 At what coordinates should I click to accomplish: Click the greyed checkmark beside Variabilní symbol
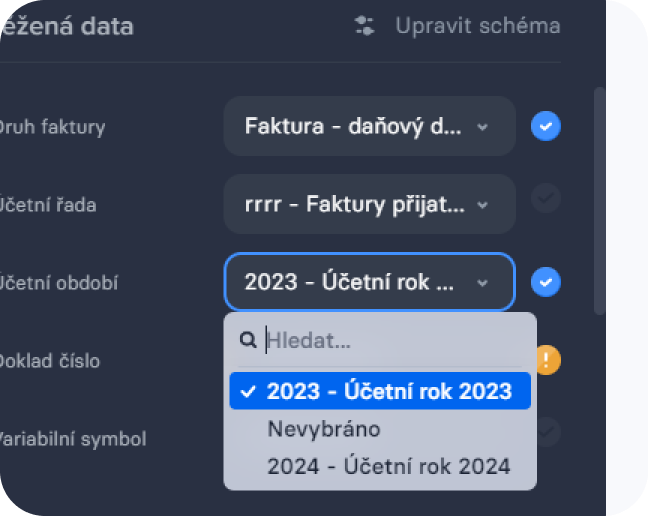click(546, 432)
